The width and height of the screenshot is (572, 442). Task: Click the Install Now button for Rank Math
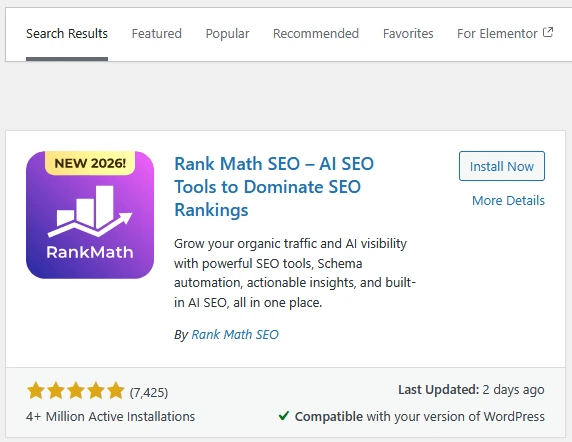[x=502, y=166]
